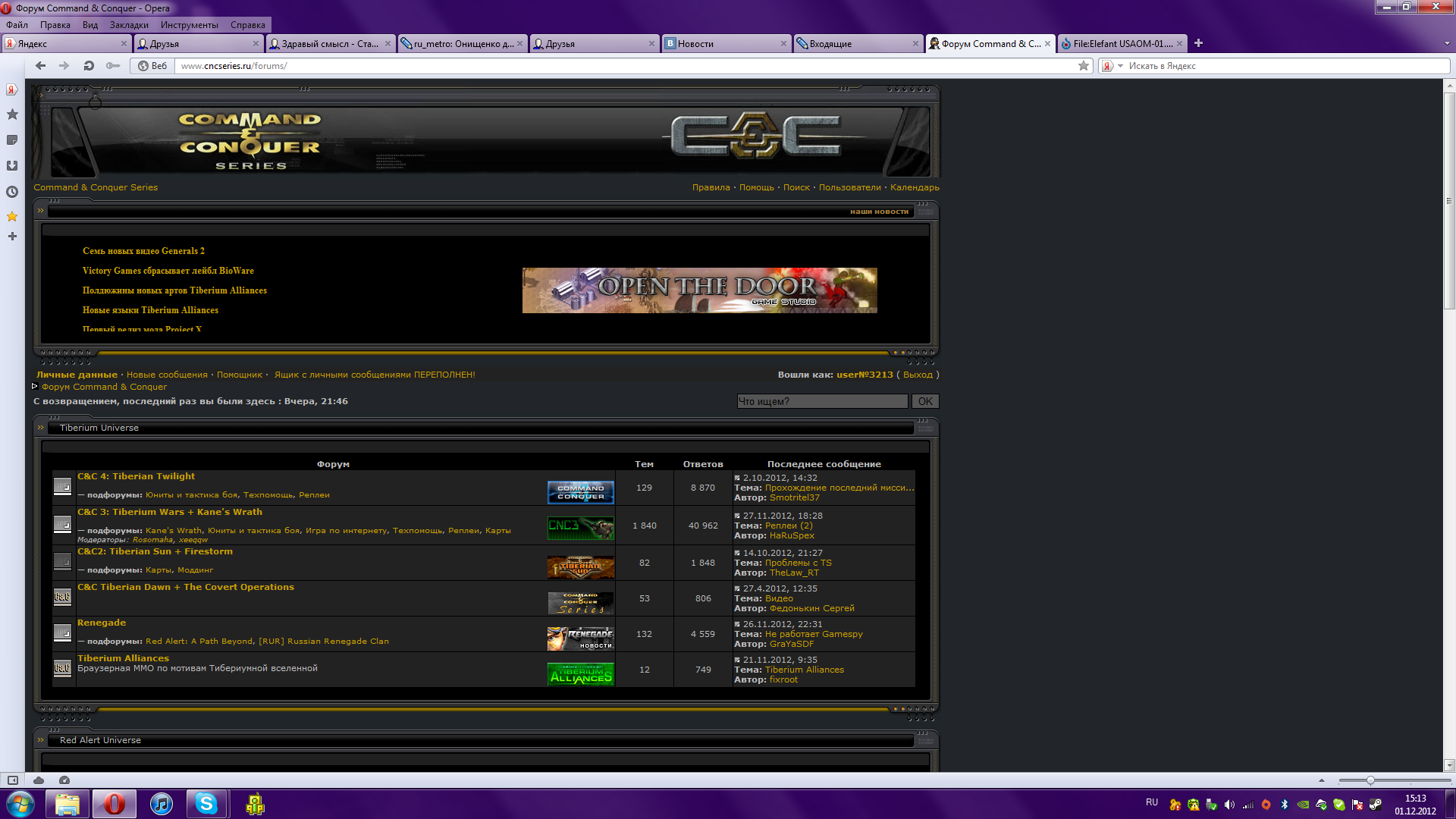Open the Yandex sidebar panel
This screenshot has height=819, width=1456.
point(12,89)
